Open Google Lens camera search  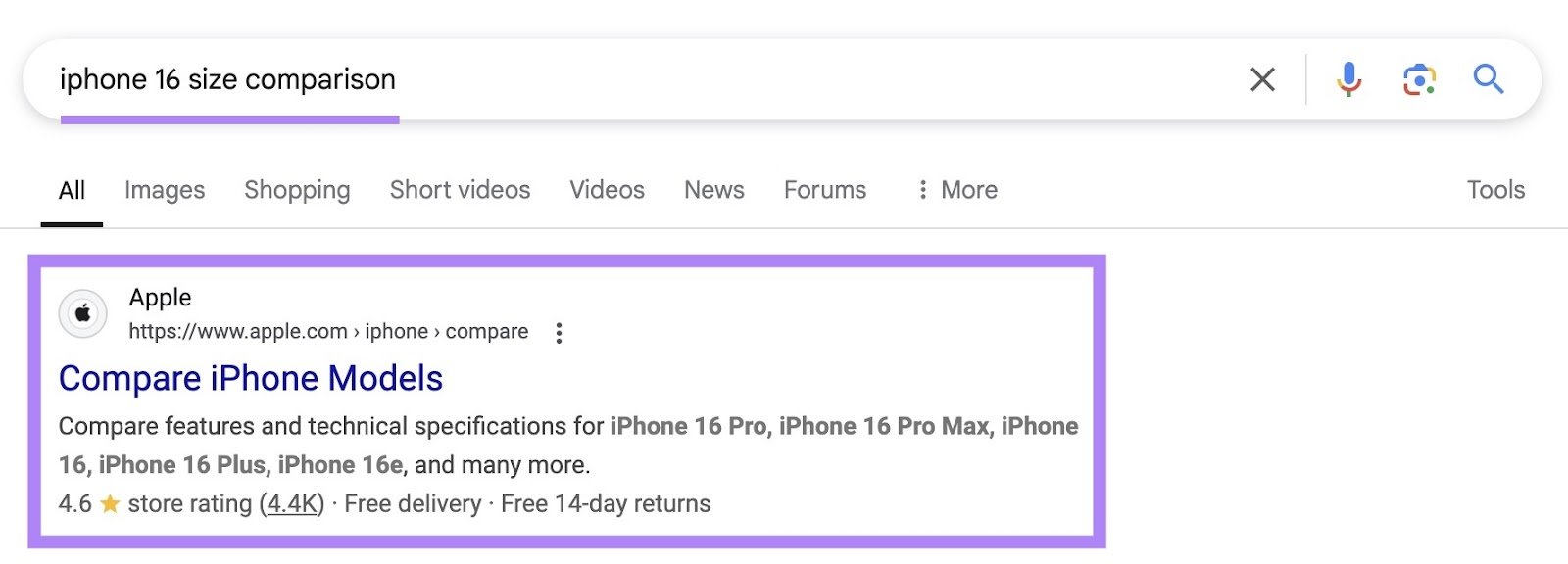tap(1420, 78)
